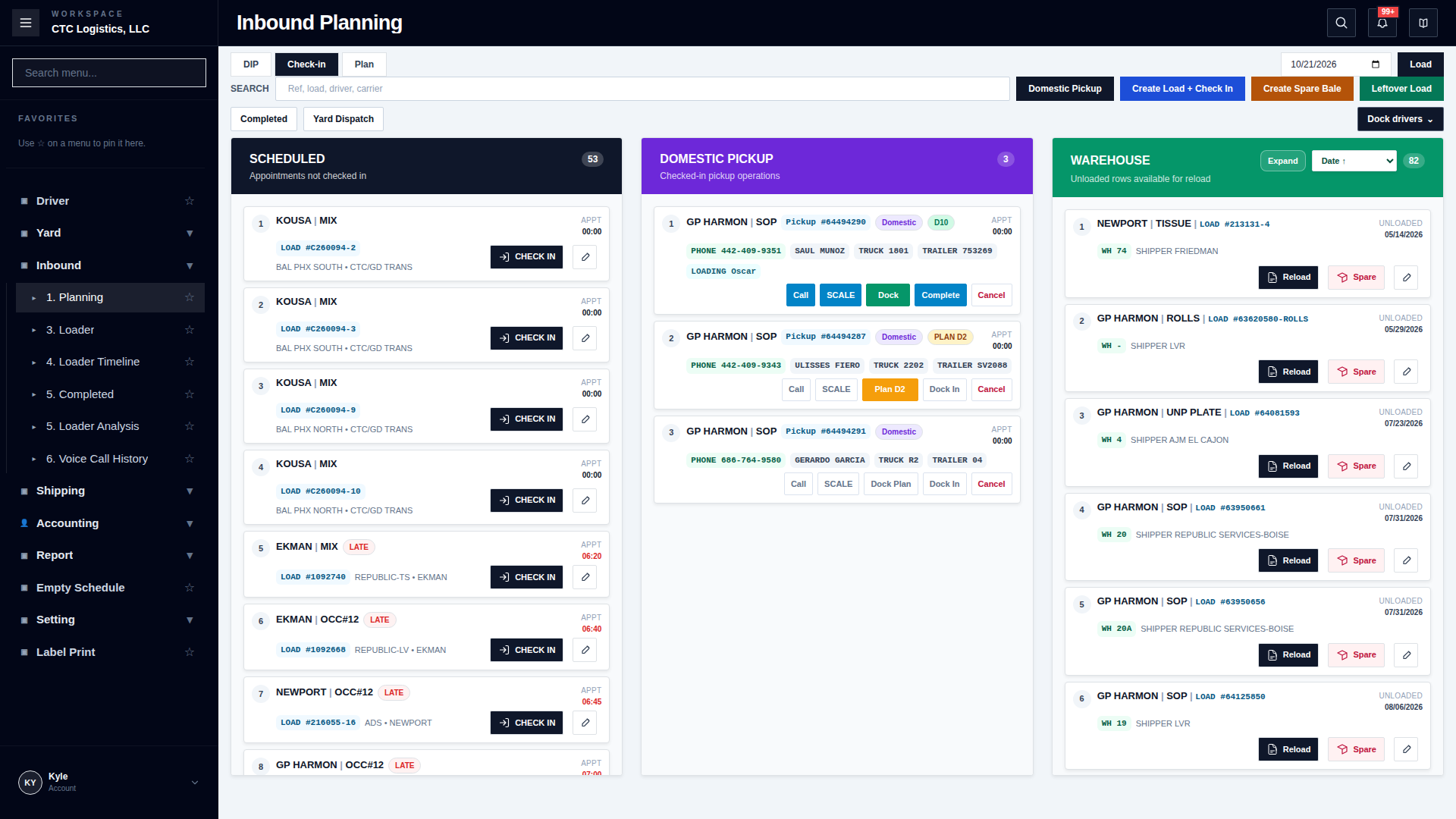Expand the Report menu section
The width and height of the screenshot is (1456, 819).
pyautogui.click(x=190, y=556)
